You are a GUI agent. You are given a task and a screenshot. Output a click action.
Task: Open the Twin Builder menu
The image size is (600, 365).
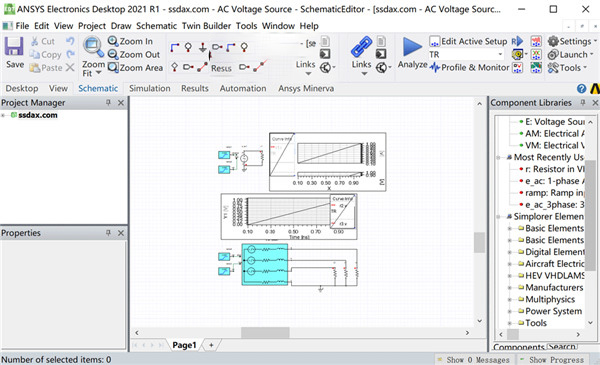click(x=206, y=26)
